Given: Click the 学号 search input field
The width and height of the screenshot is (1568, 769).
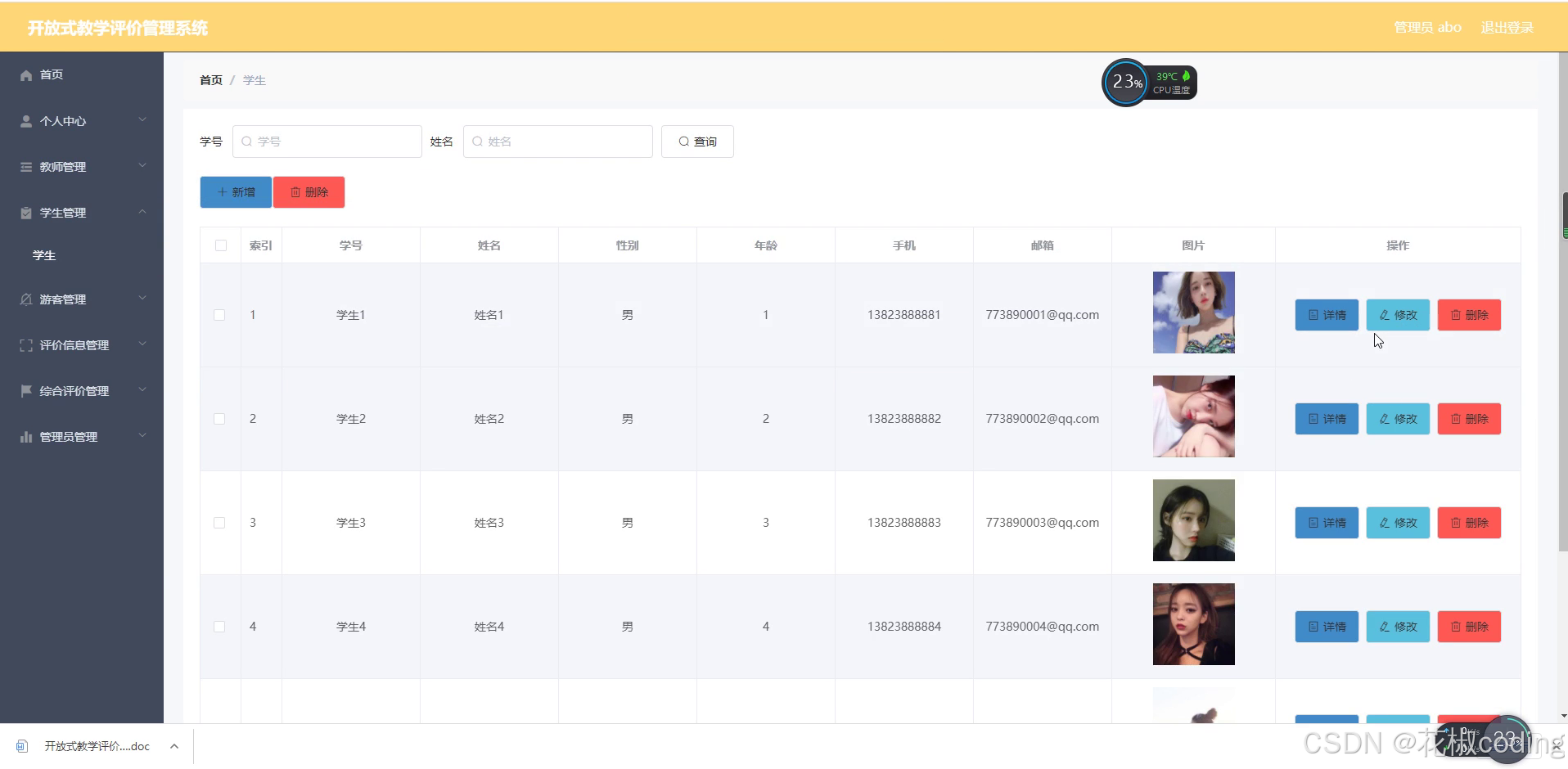Looking at the screenshot, I should (327, 142).
